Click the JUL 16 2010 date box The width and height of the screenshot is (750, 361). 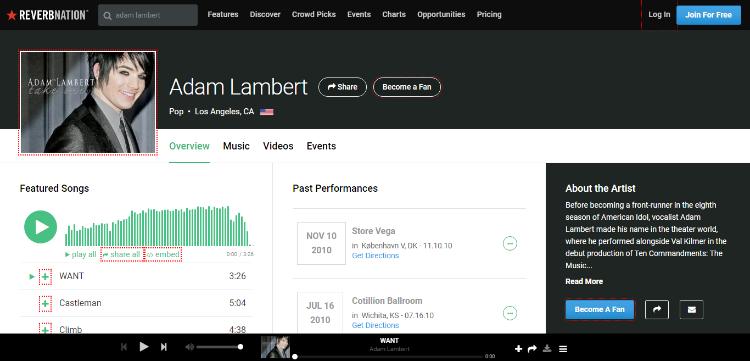pyautogui.click(x=320, y=313)
